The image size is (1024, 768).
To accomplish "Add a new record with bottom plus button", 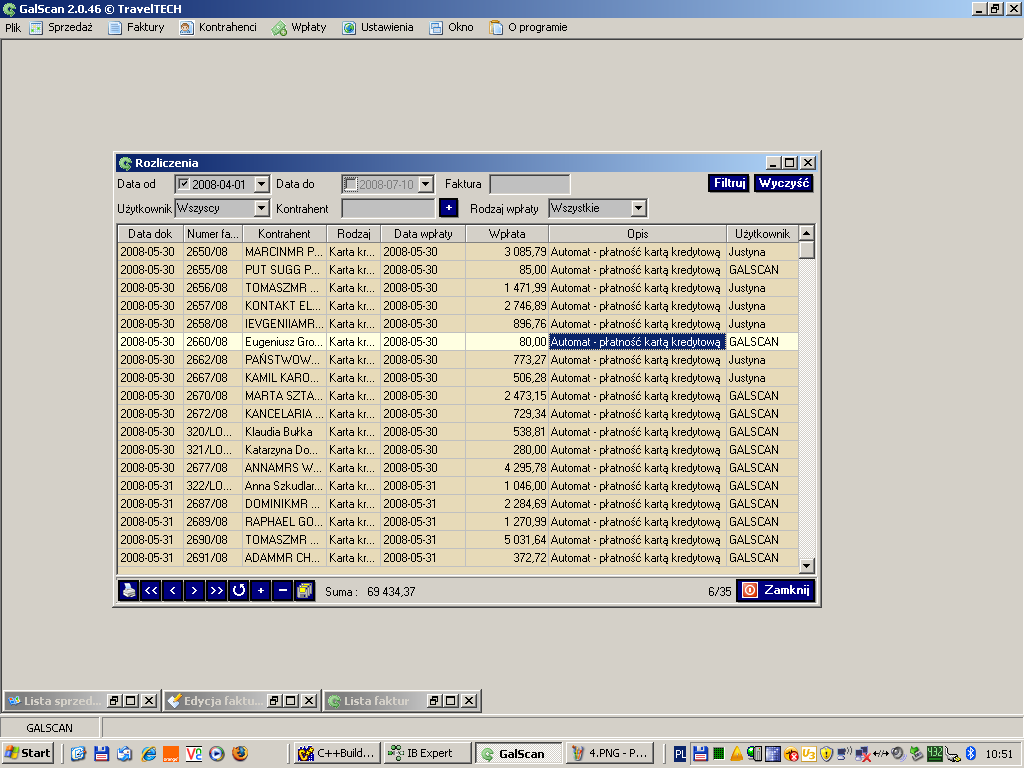I will tap(261, 590).
